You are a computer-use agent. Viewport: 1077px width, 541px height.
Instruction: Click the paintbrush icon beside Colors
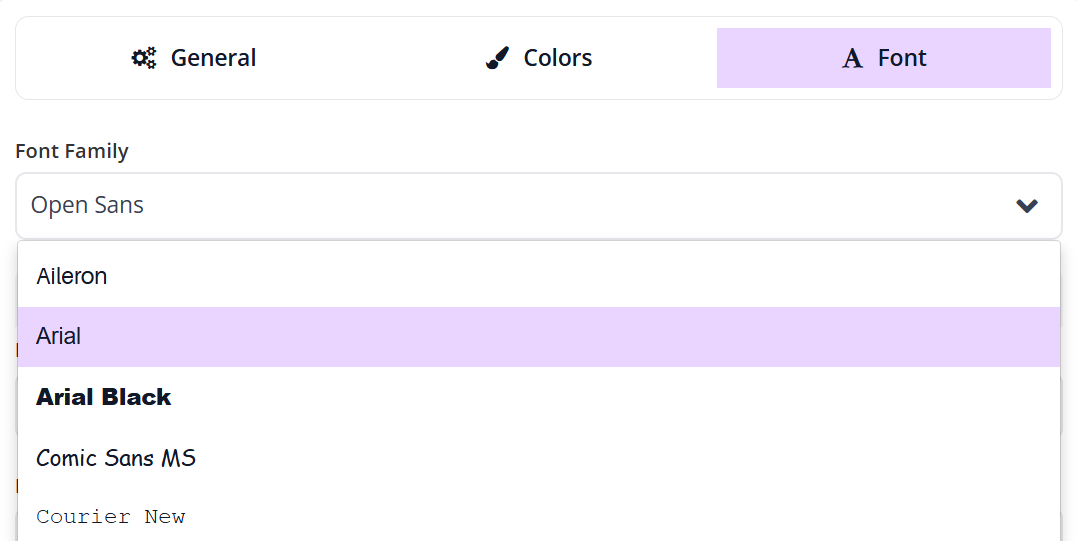point(497,58)
